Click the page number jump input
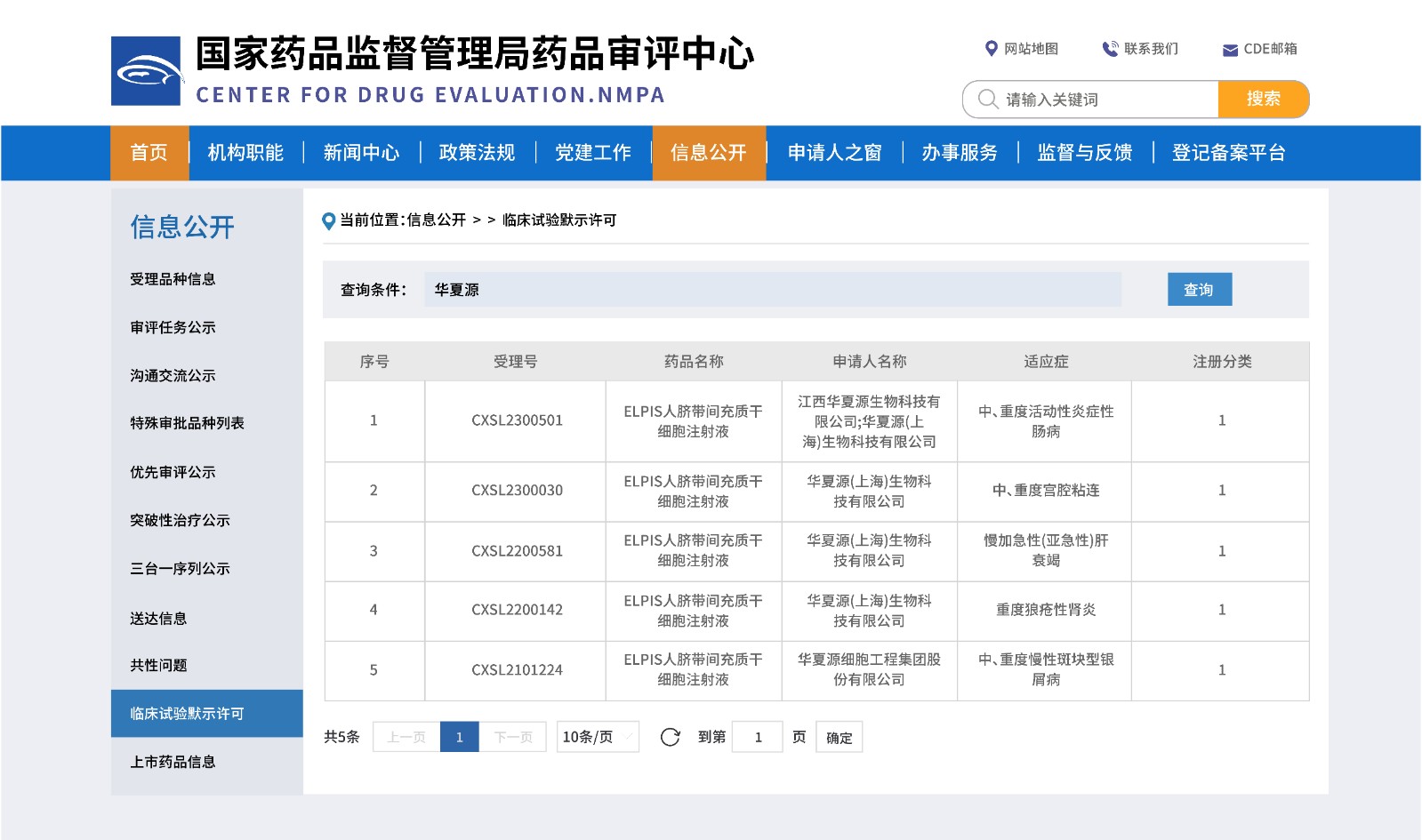Screen dimensions: 1422x840 758,737
